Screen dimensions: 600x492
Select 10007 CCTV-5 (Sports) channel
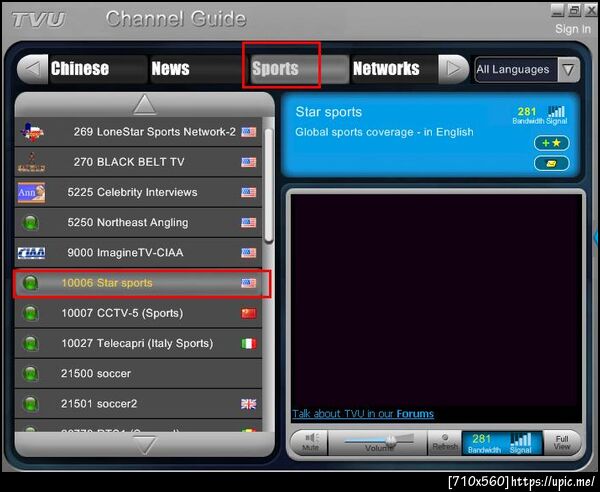[138, 313]
